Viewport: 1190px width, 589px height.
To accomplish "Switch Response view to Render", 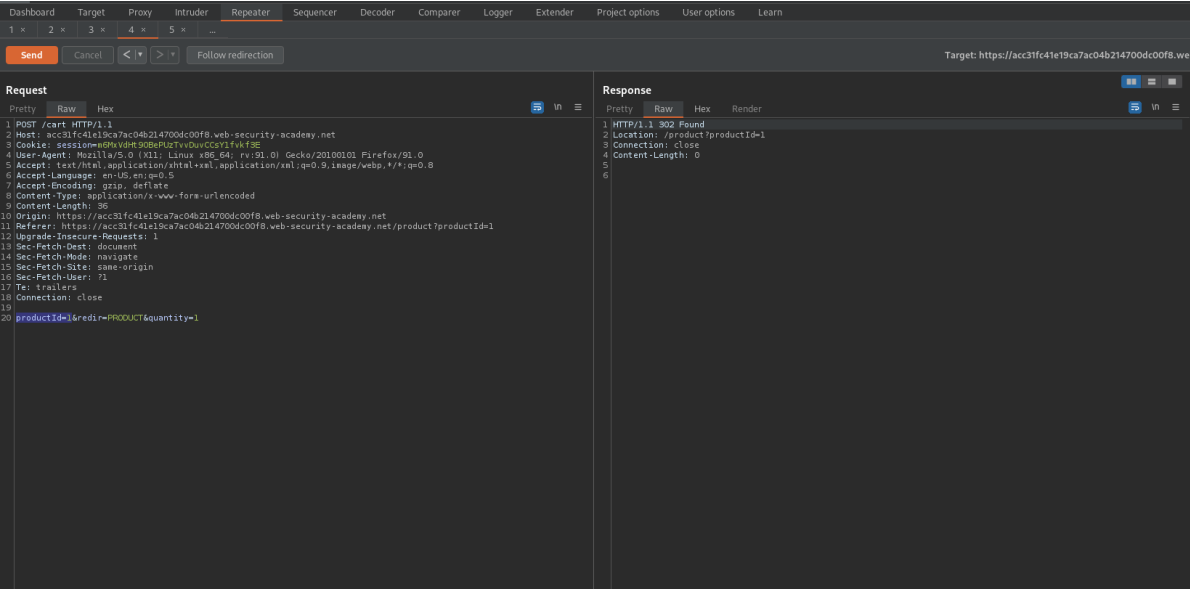I will (747, 109).
